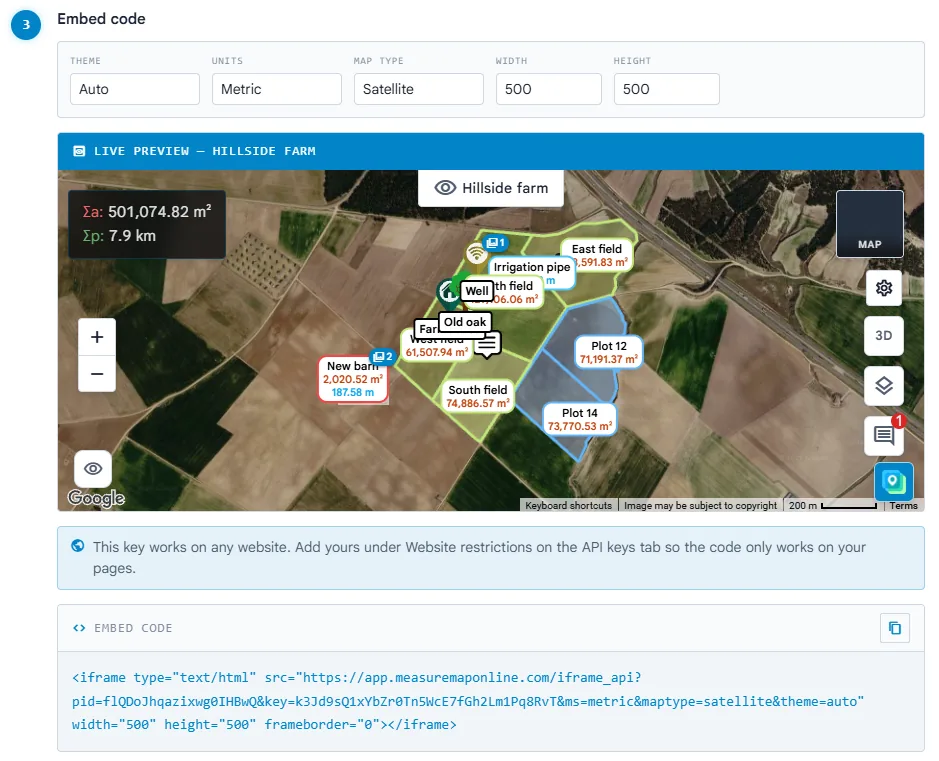
Task: Click the Old oak marker label
Action: coord(465,322)
